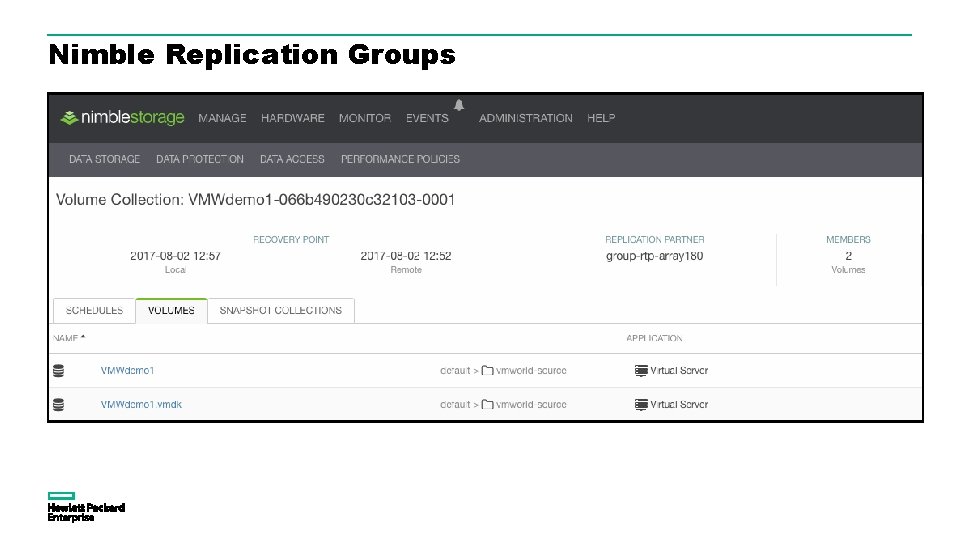Click vmworld-source folder in the VMWdemo1.vmdk row
The height and width of the screenshot is (540, 960).
pos(531,405)
